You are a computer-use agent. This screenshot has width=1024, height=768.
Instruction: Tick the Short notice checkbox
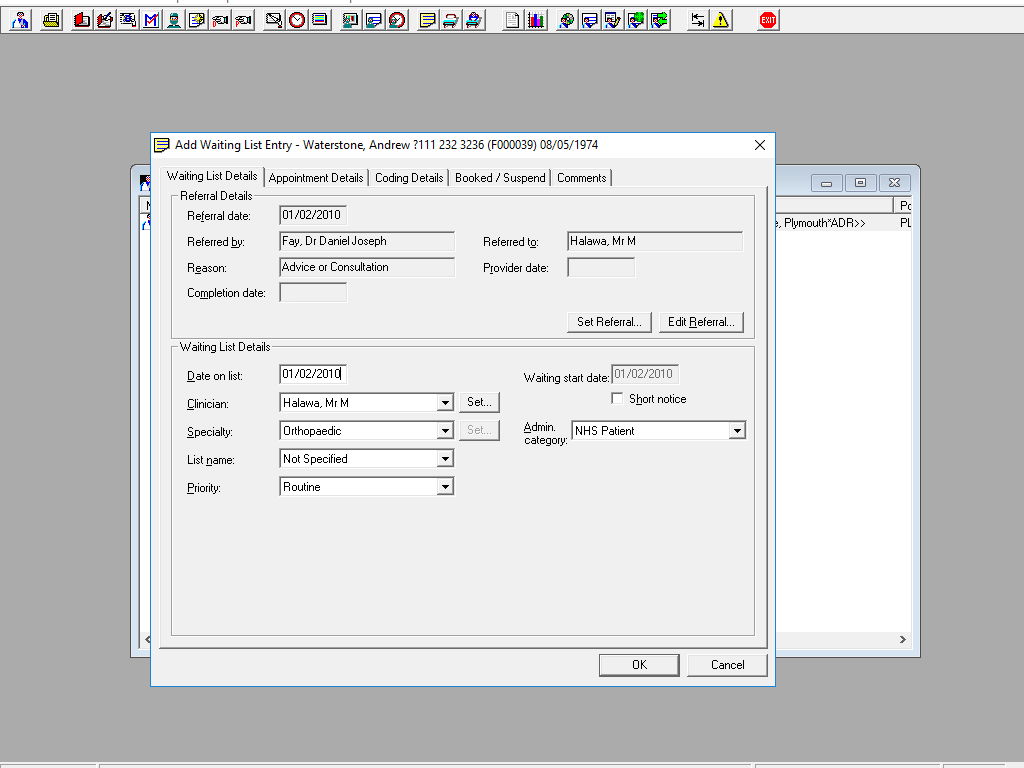point(617,398)
